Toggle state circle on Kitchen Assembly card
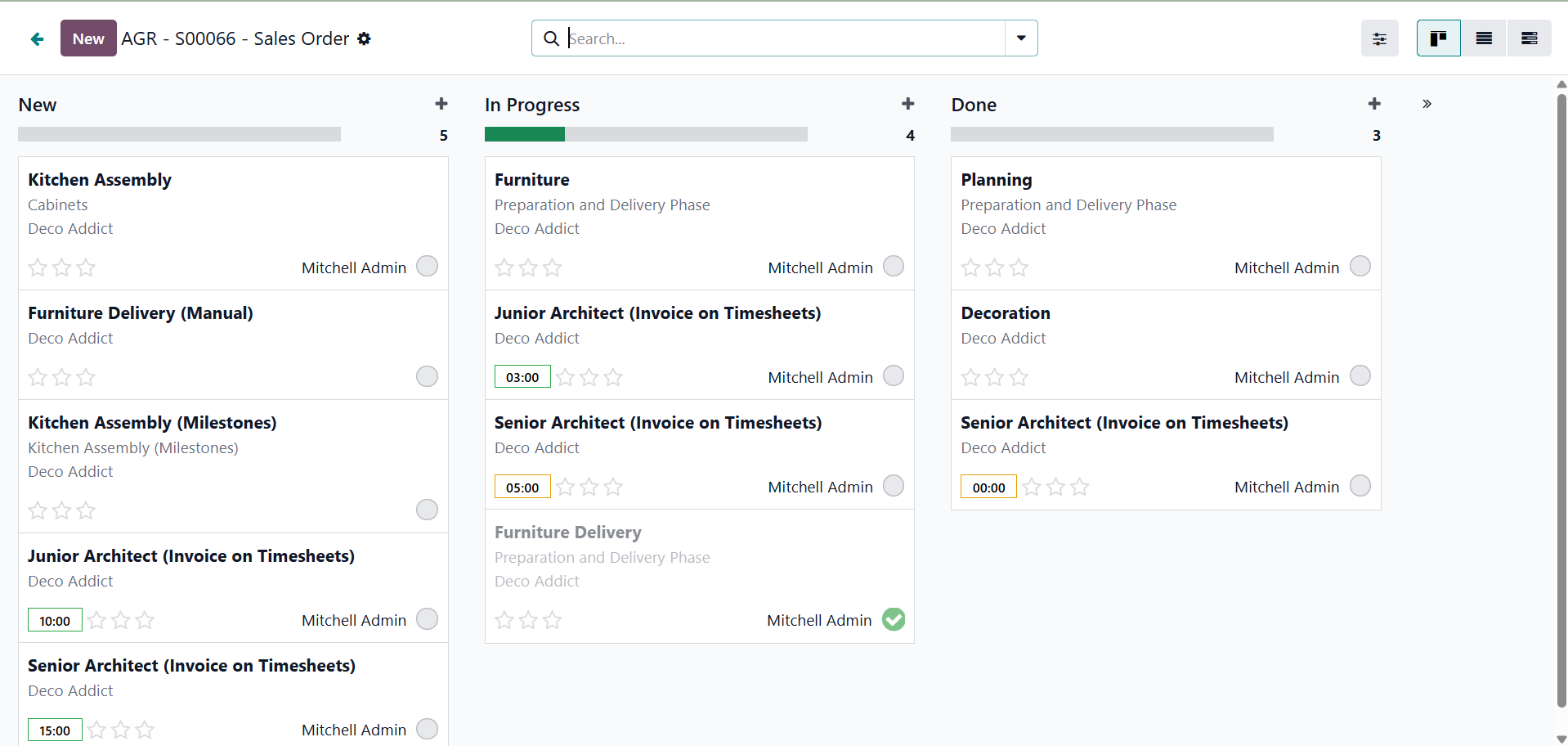 click(x=427, y=267)
